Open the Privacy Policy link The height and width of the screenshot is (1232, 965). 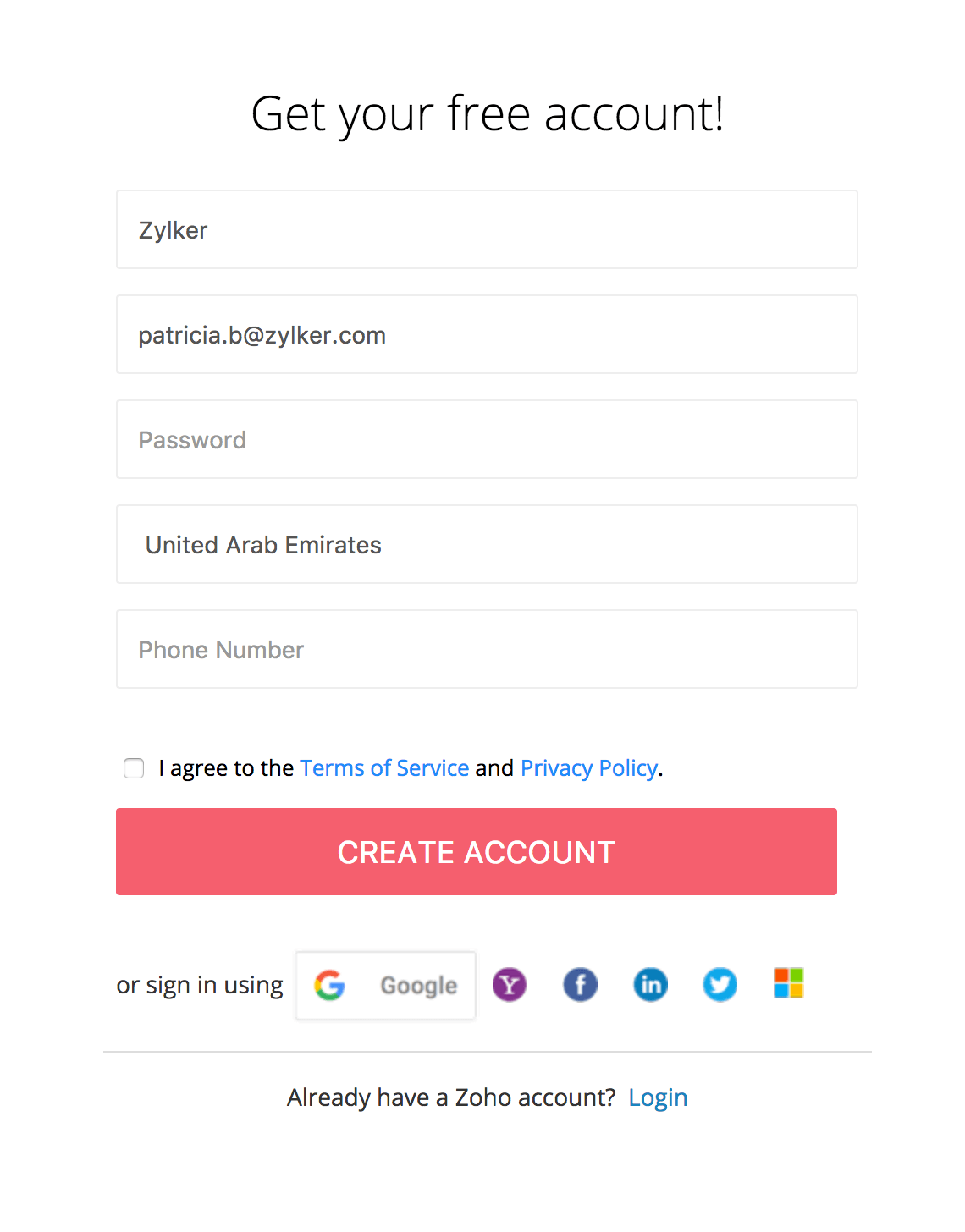[589, 768]
